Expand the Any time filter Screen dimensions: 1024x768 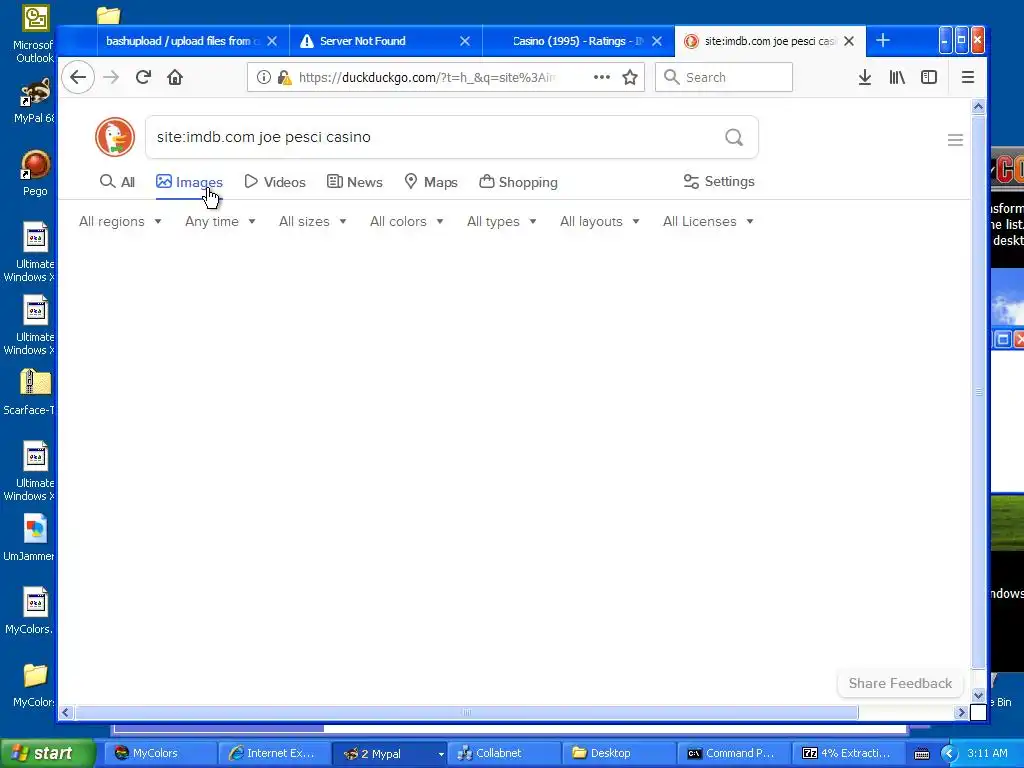(220, 221)
